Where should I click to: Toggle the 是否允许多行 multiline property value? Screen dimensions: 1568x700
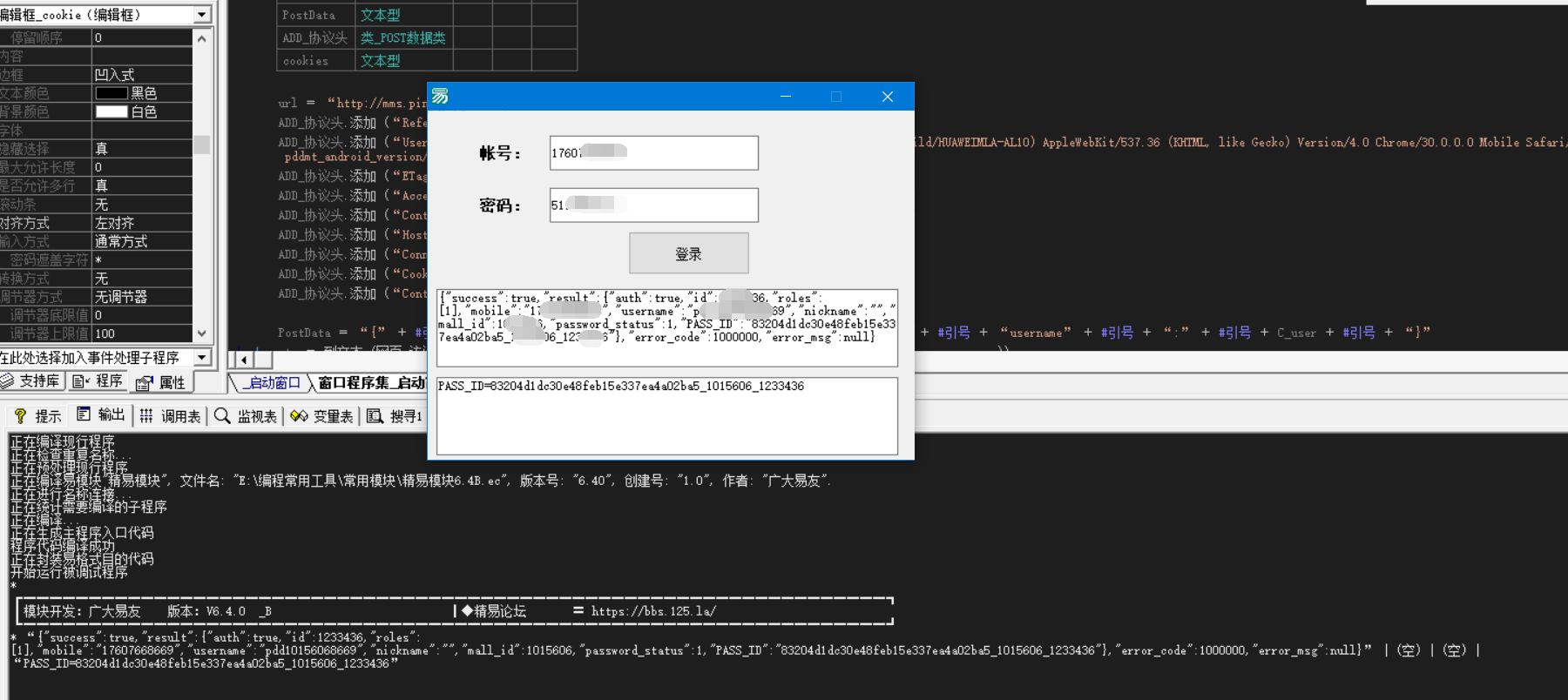[141, 185]
